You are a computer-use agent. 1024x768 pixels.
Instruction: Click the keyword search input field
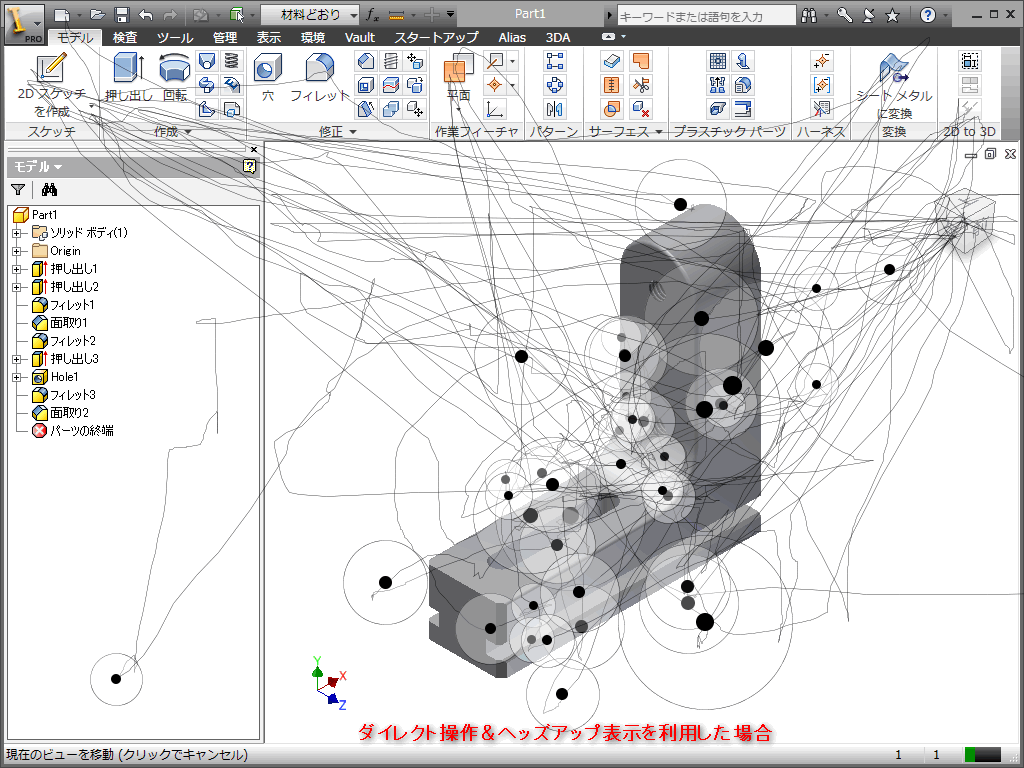coord(705,16)
